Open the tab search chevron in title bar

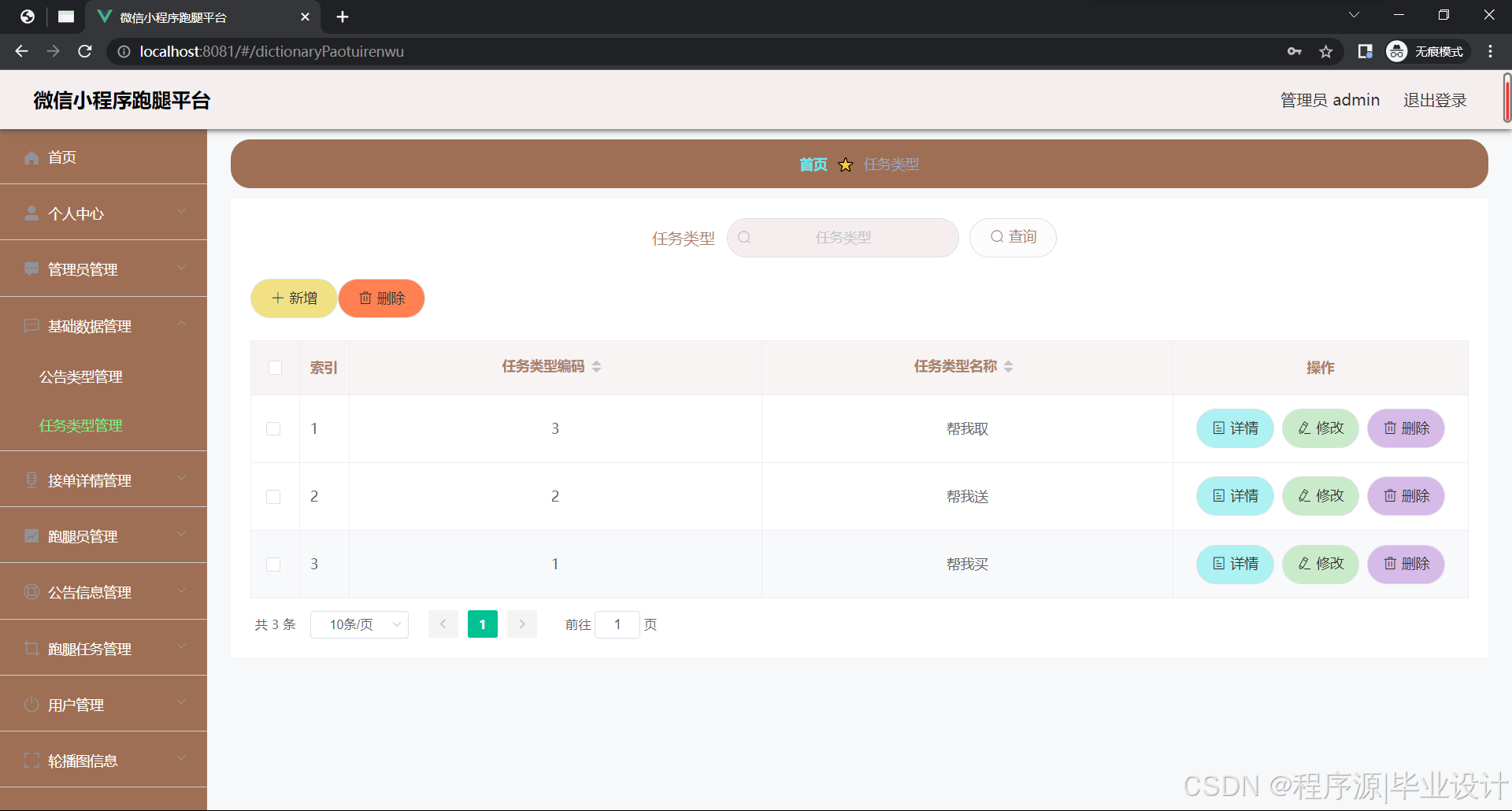1354,15
